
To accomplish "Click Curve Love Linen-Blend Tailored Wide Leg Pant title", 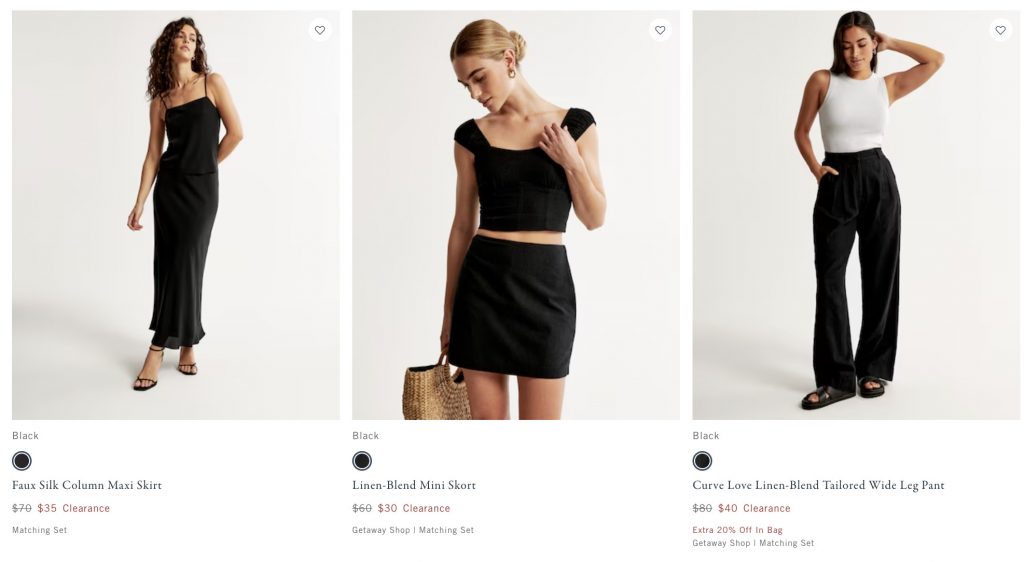I will [x=818, y=486].
